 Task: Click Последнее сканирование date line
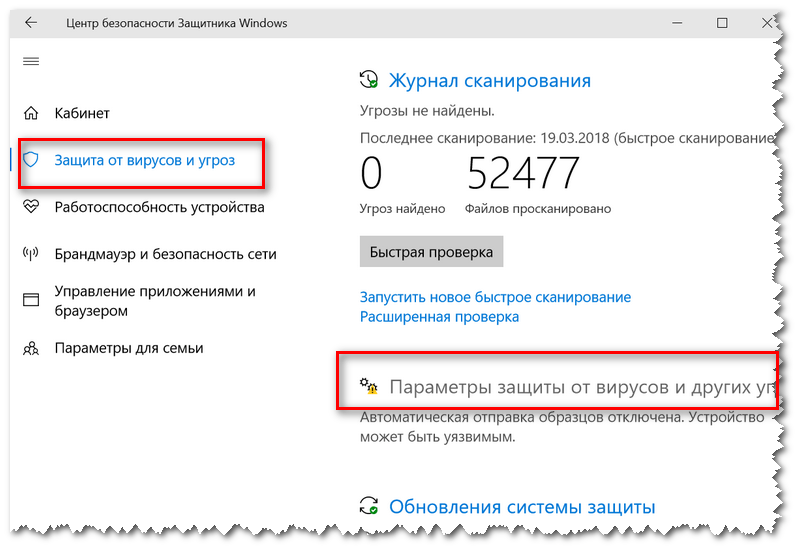tap(568, 138)
